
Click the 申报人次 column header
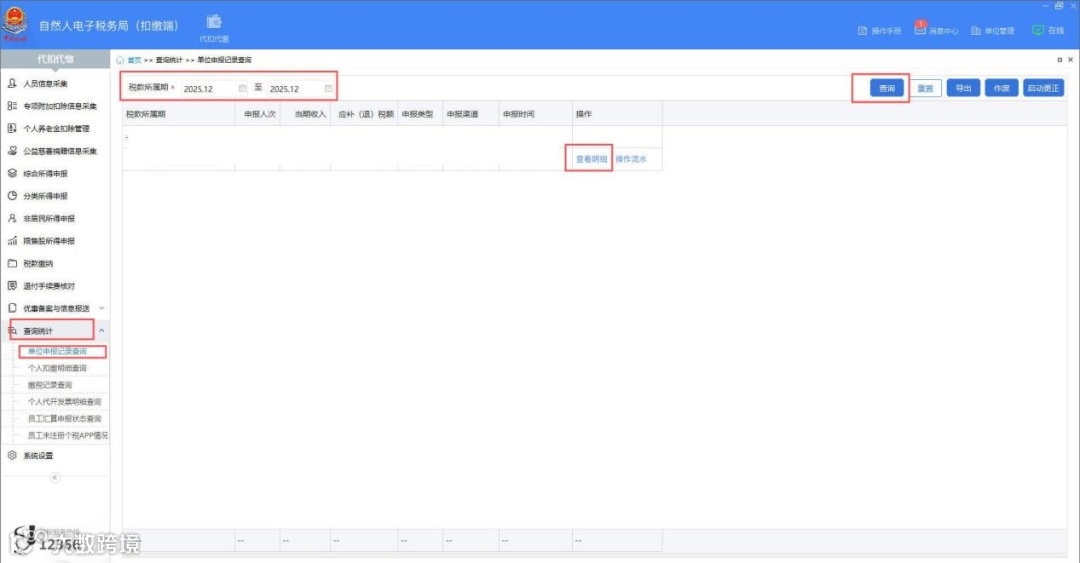click(x=260, y=114)
